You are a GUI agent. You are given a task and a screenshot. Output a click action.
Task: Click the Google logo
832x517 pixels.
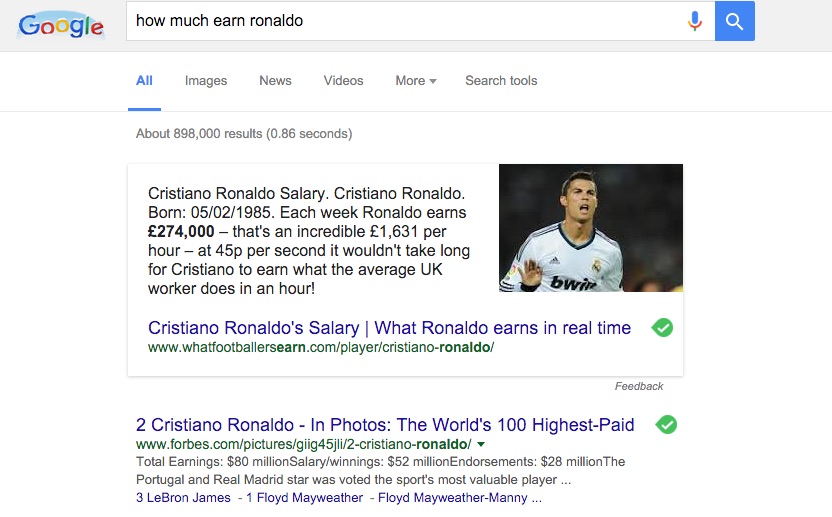click(x=61, y=25)
